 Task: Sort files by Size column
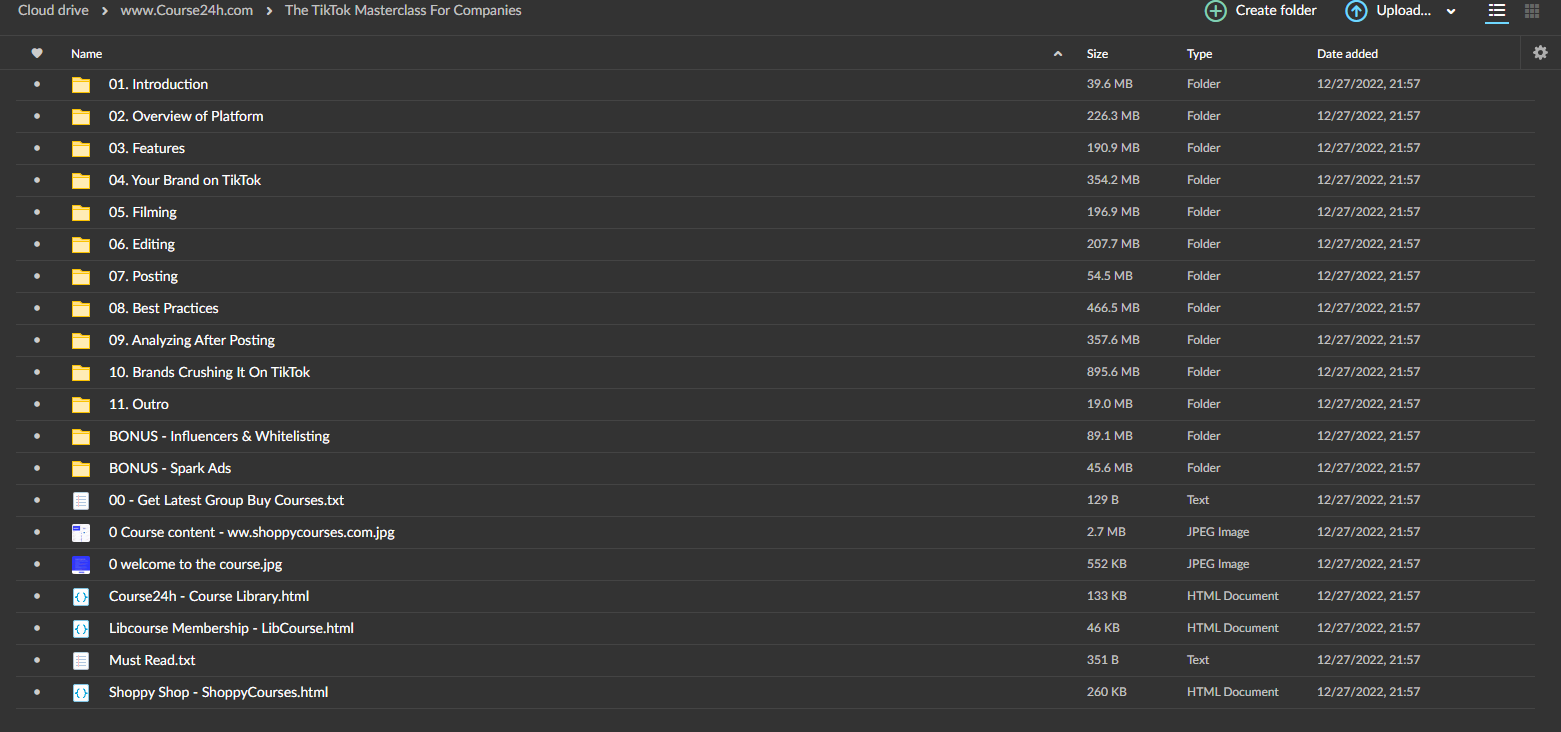[x=1097, y=54]
